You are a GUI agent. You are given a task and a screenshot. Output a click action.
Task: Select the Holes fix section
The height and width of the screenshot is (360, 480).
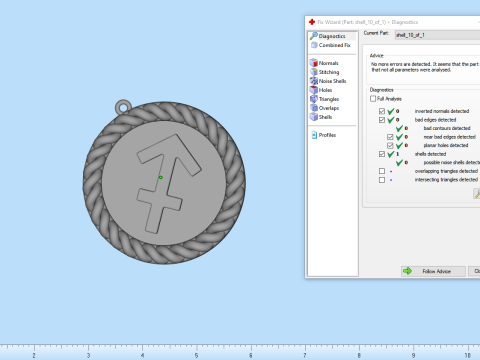coord(321,90)
